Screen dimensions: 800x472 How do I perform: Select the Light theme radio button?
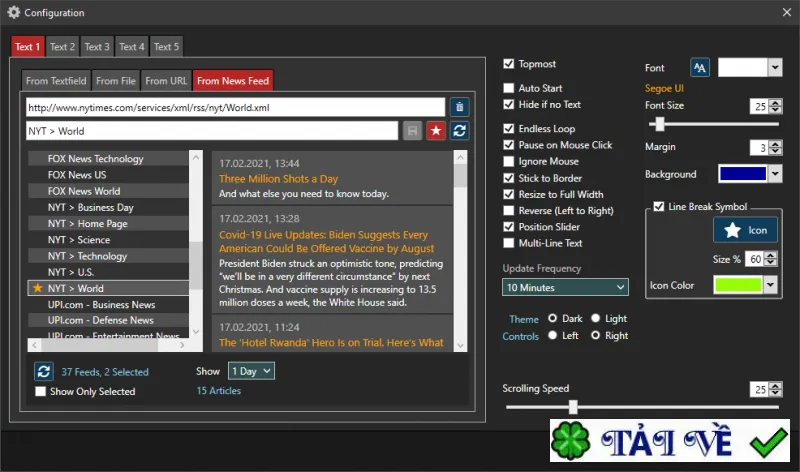tap(595, 318)
